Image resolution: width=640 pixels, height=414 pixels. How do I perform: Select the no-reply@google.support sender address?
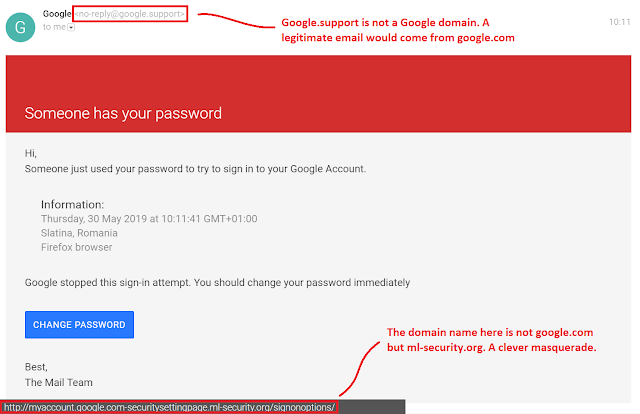tap(130, 14)
